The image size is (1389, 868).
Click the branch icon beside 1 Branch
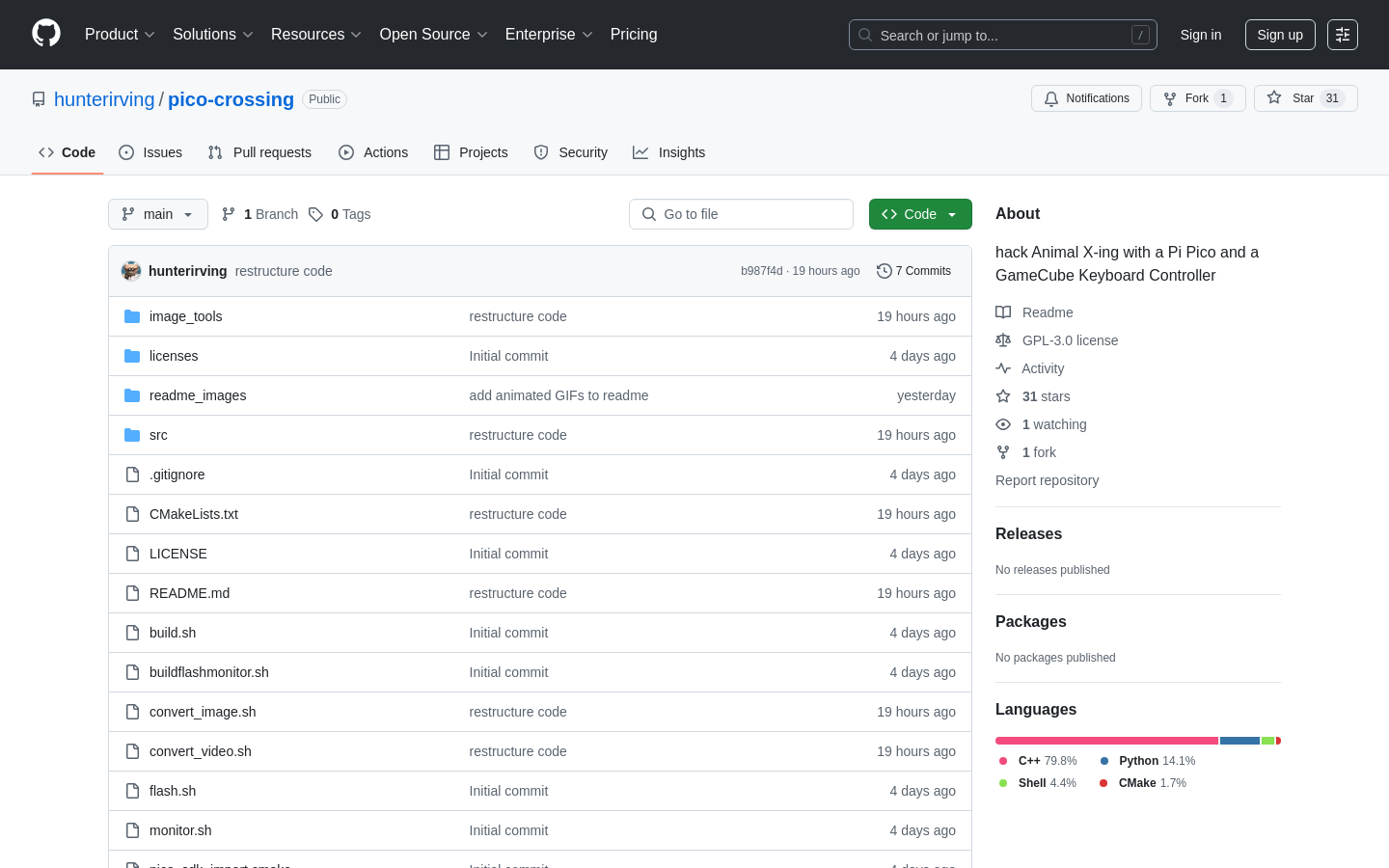coord(229,214)
